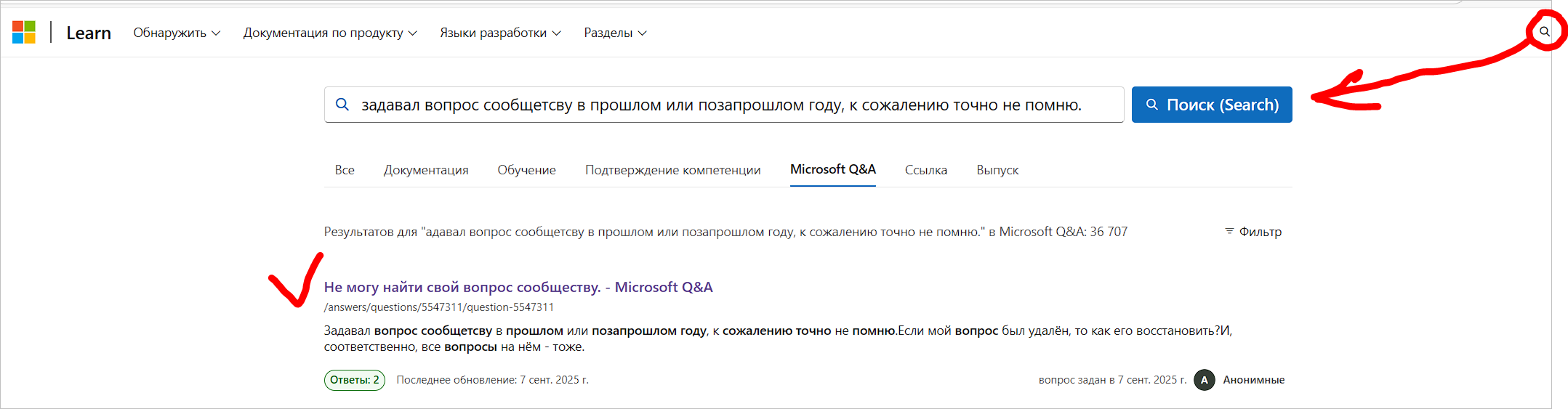
Task: Open the header search magnifier icon
Action: [x=1545, y=32]
